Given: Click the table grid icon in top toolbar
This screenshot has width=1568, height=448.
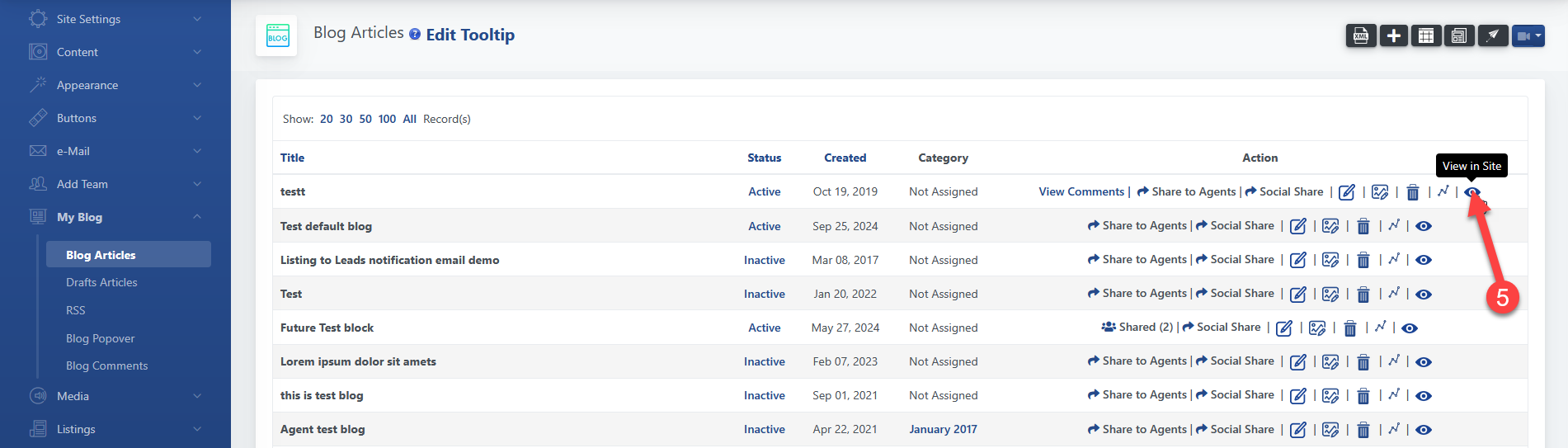Looking at the screenshot, I should [x=1426, y=36].
